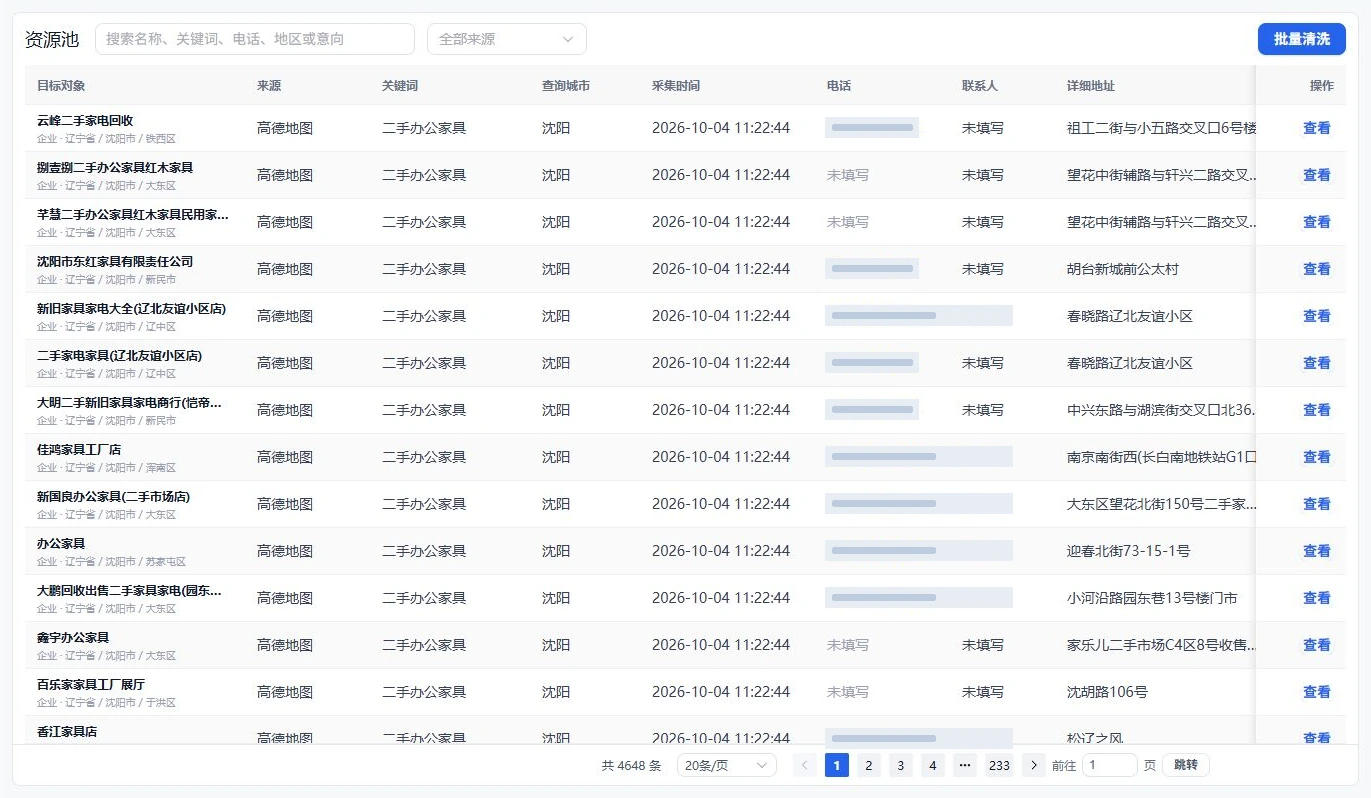Click the masked phone for 佳鸿家具工厂店
The image size is (1371, 798).
pyautogui.click(x=919, y=457)
